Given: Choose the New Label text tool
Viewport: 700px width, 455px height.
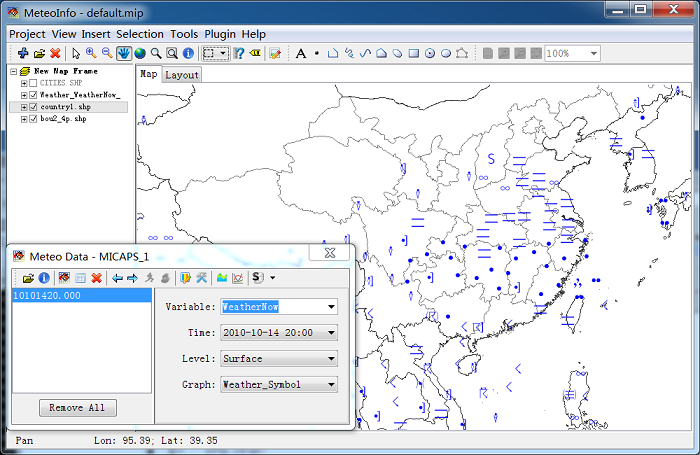Looking at the screenshot, I should tap(301, 54).
